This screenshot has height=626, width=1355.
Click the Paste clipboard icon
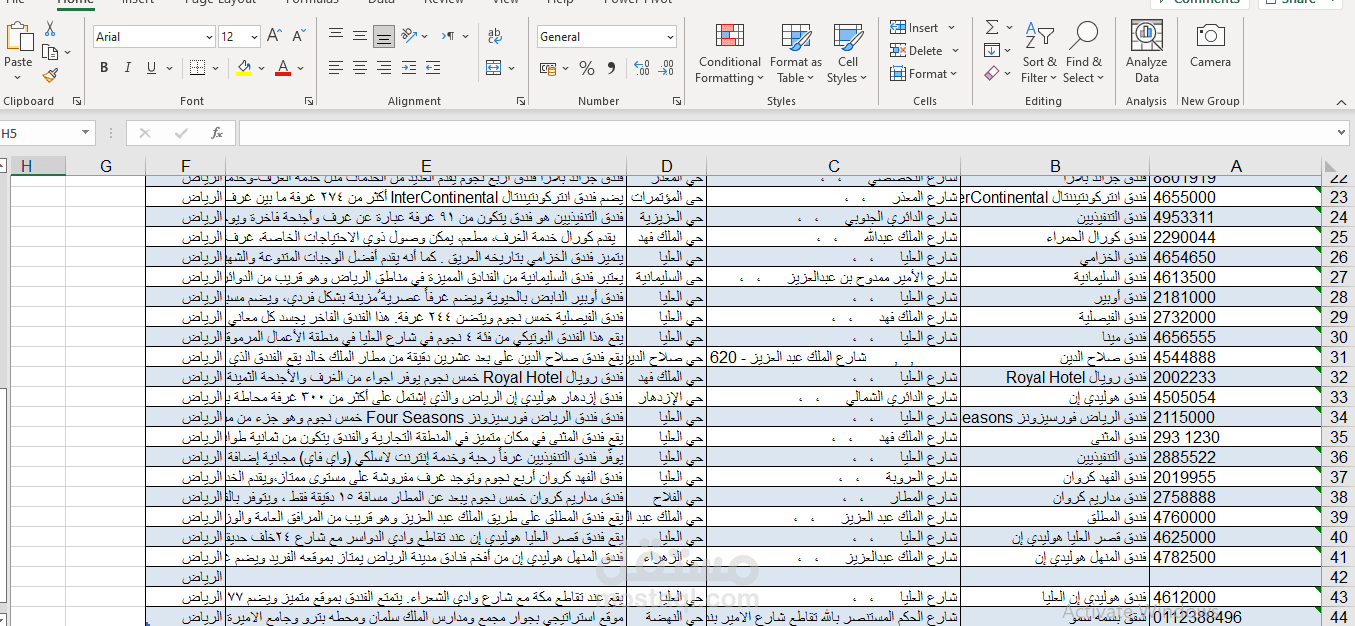[x=18, y=38]
